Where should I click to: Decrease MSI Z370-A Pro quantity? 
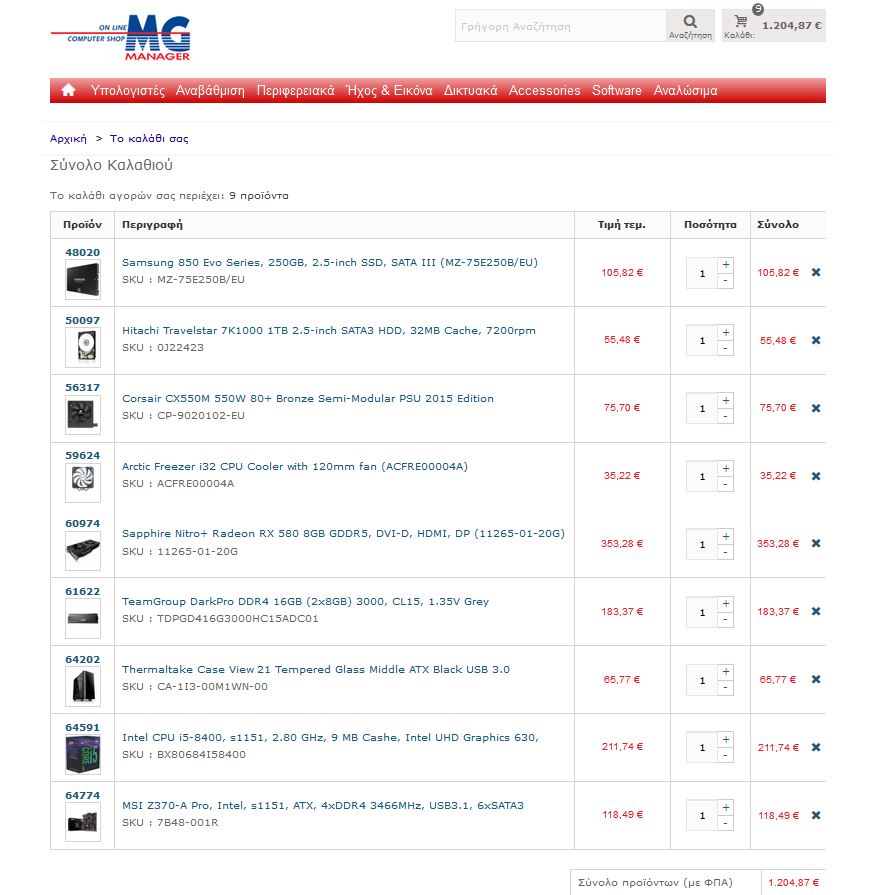tap(725, 824)
